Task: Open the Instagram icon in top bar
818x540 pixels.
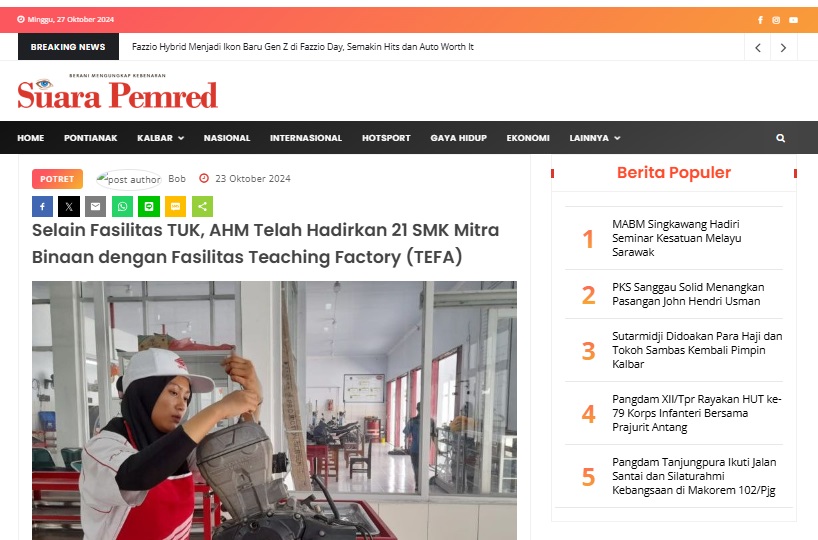Action: (776, 20)
